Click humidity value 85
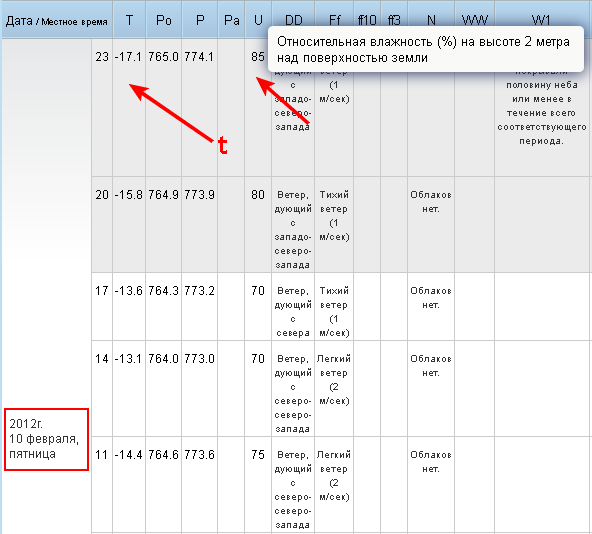The width and height of the screenshot is (592, 534). (258, 57)
